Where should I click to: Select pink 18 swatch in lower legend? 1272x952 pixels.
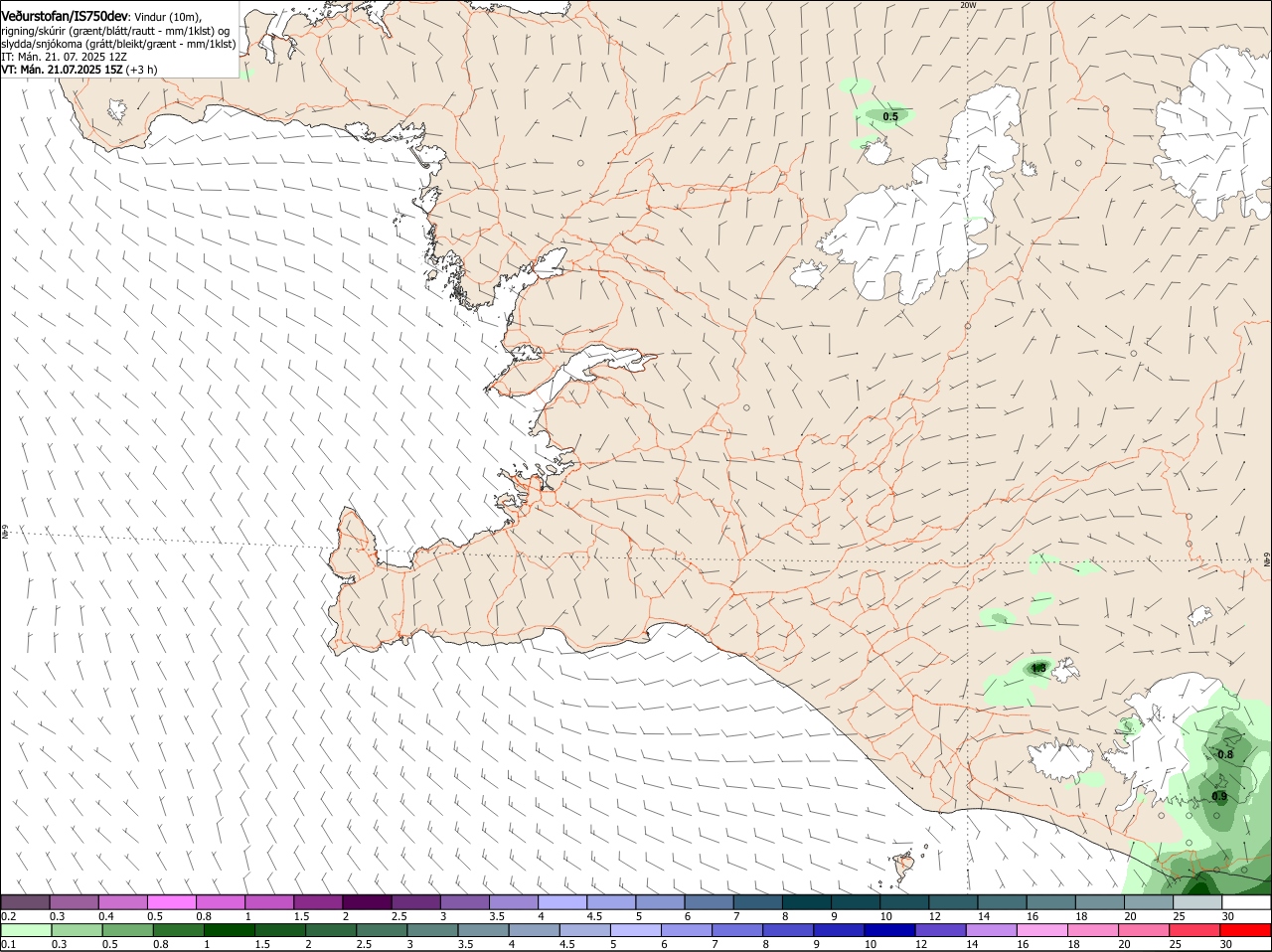click(x=1093, y=931)
